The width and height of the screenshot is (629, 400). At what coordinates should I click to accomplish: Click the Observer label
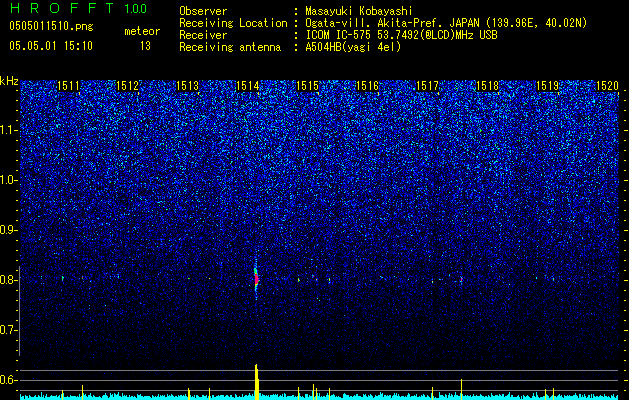[203, 11]
